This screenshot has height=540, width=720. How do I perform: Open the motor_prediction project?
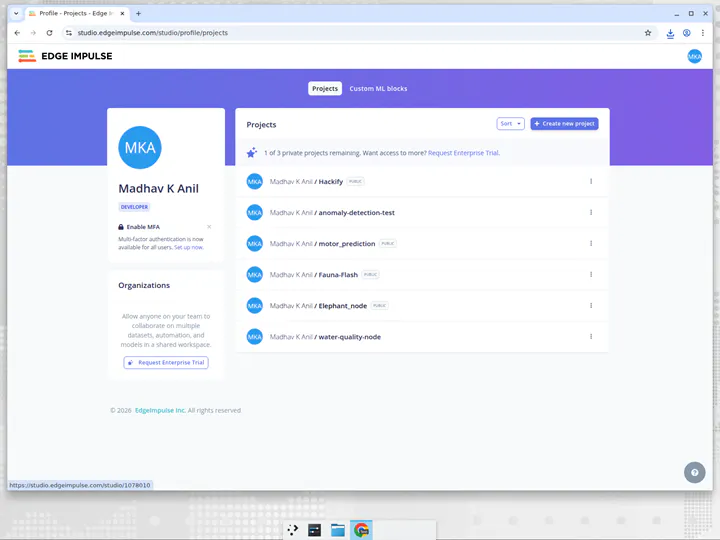pos(347,243)
